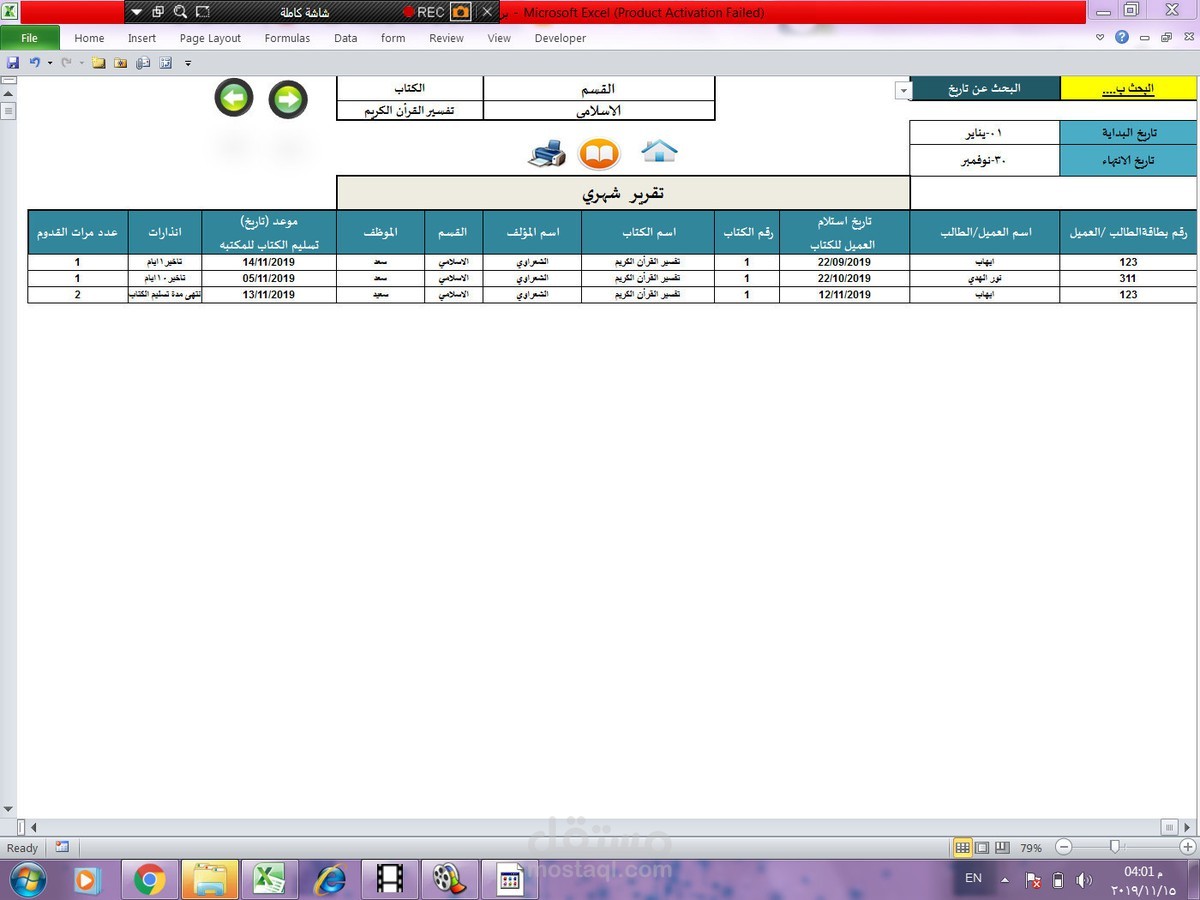Switch to Page Break Preview in status bar
1200x900 pixels.
1002,847
